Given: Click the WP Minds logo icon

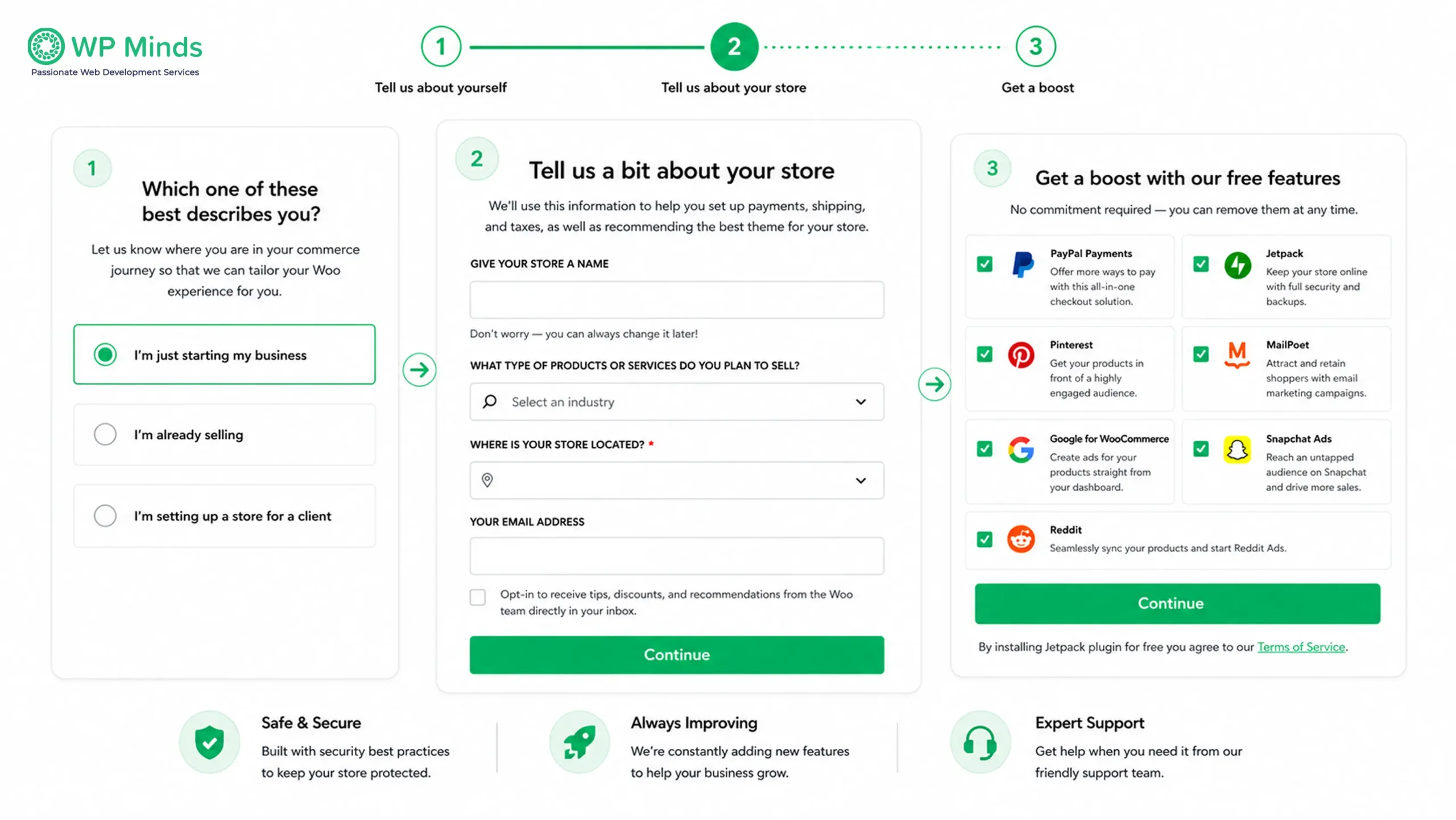Looking at the screenshot, I should [x=45, y=46].
